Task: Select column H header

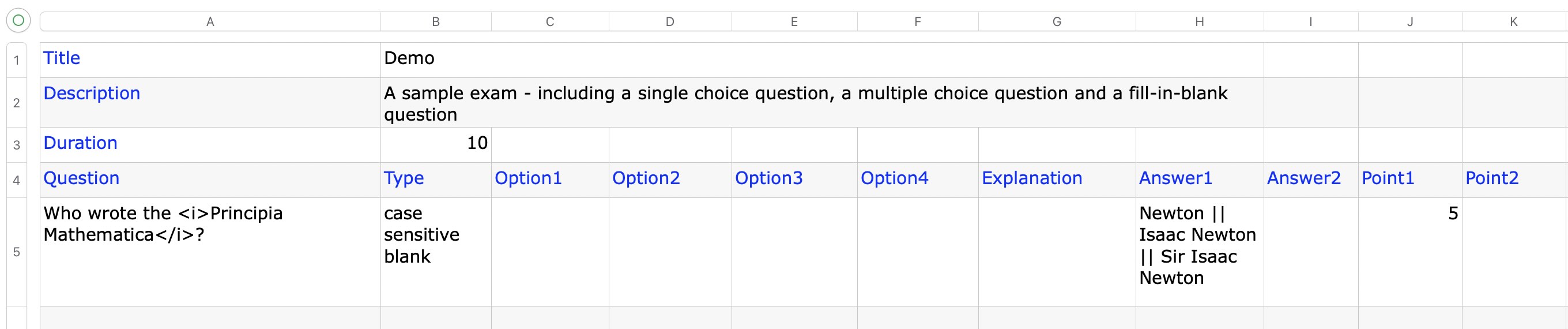Action: [1199, 22]
